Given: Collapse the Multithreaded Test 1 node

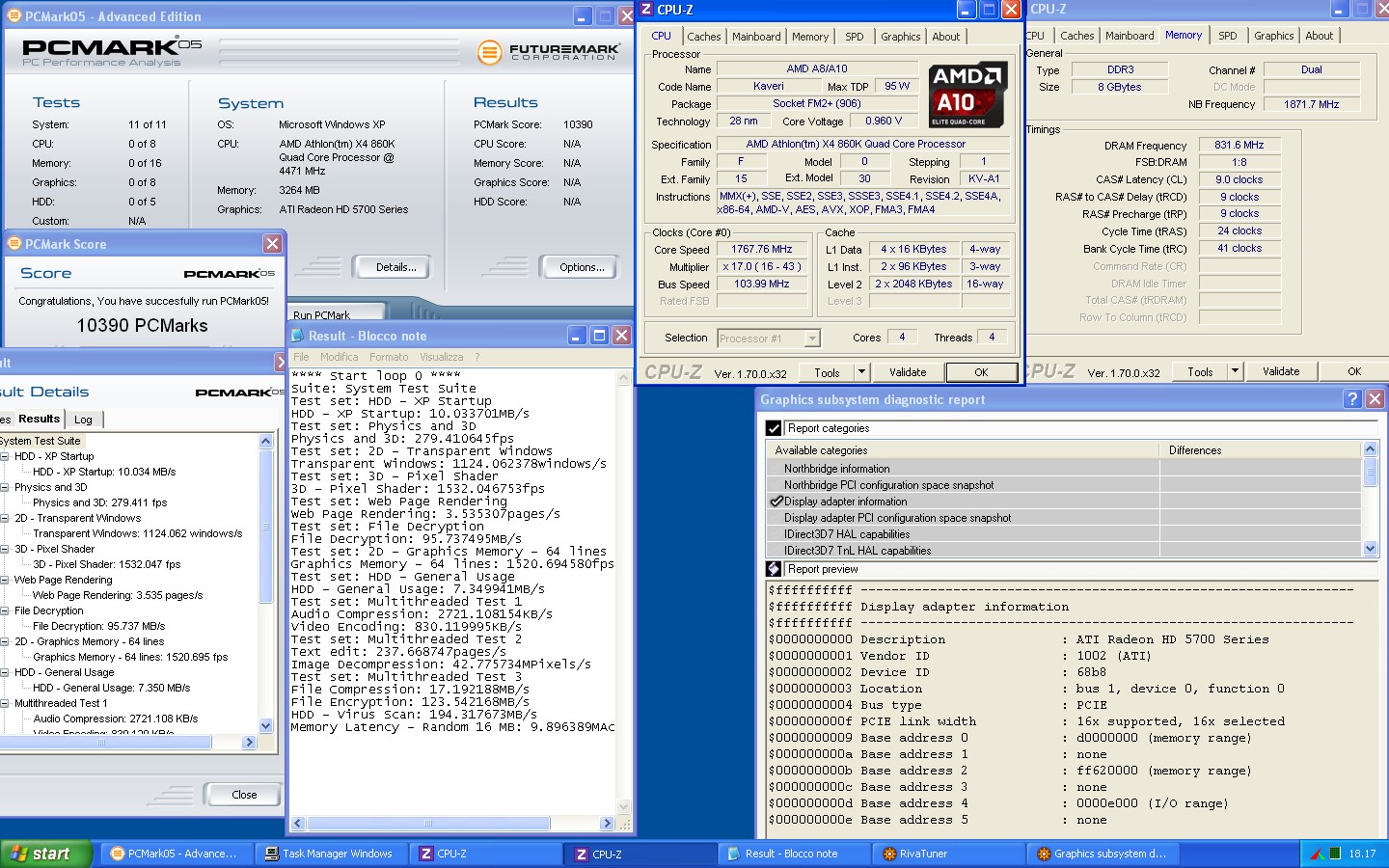Looking at the screenshot, I should pyautogui.click(x=4, y=703).
